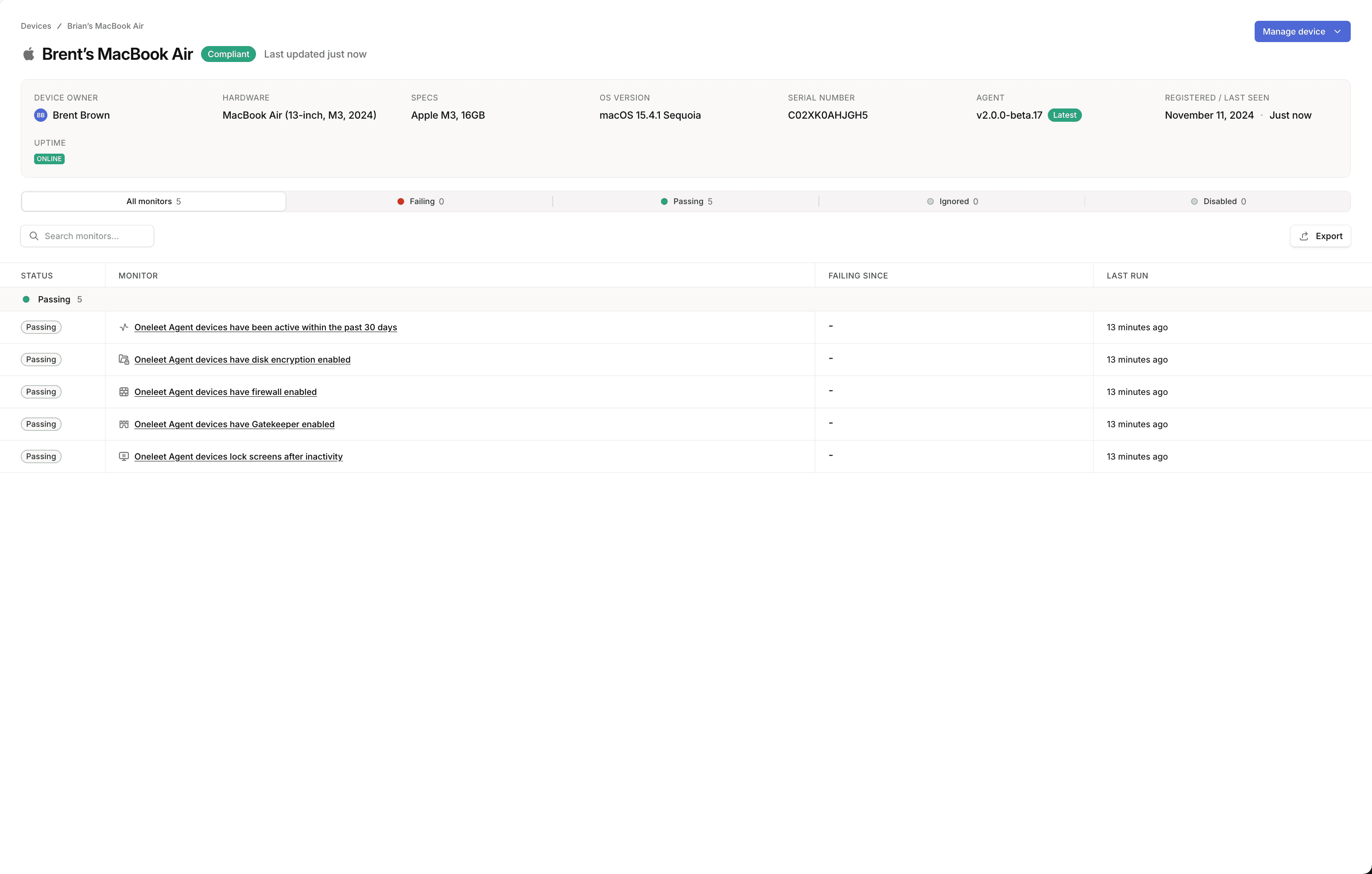Click the chevron on Manage device button
The image size is (1372, 874).
(1337, 31)
